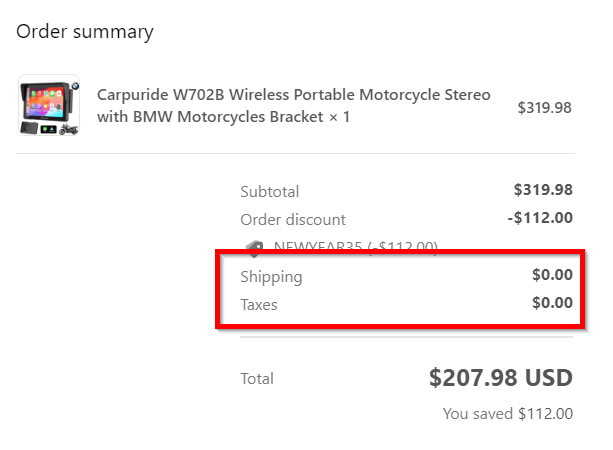Click the Total label
Image resolution: width=613 pixels, height=450 pixels.
click(257, 379)
